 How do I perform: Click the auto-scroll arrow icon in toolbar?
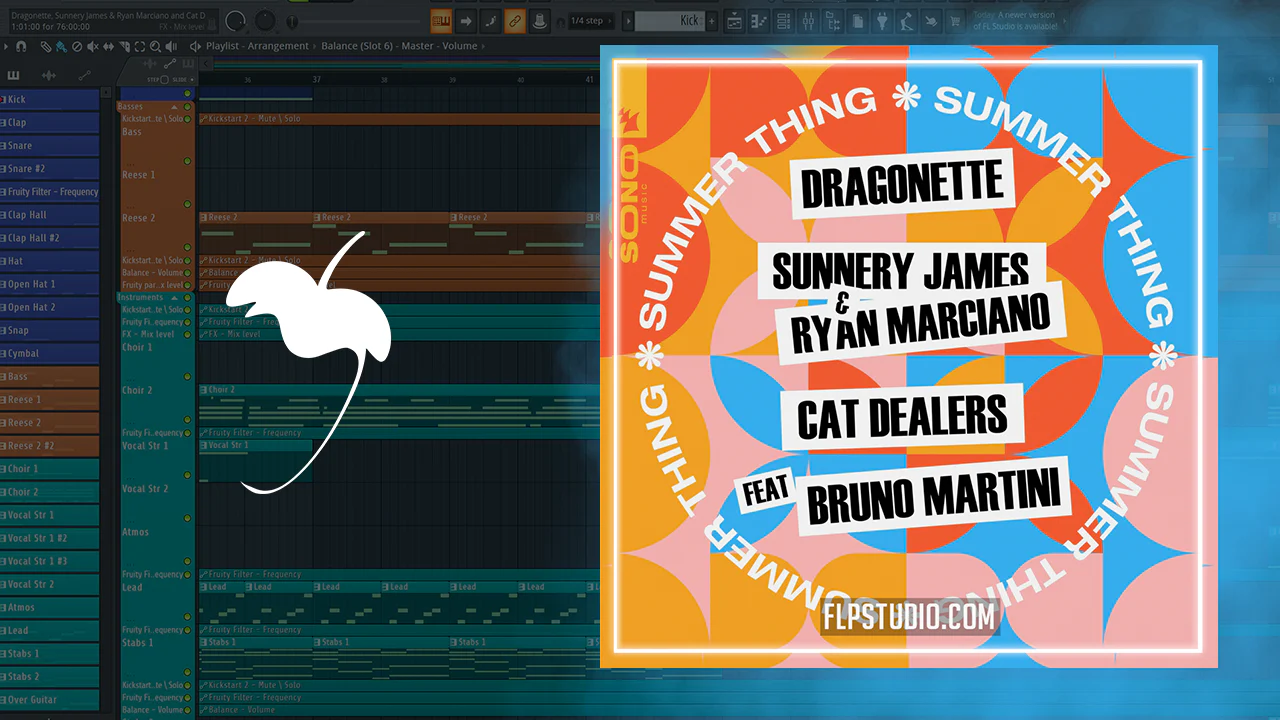click(x=466, y=20)
